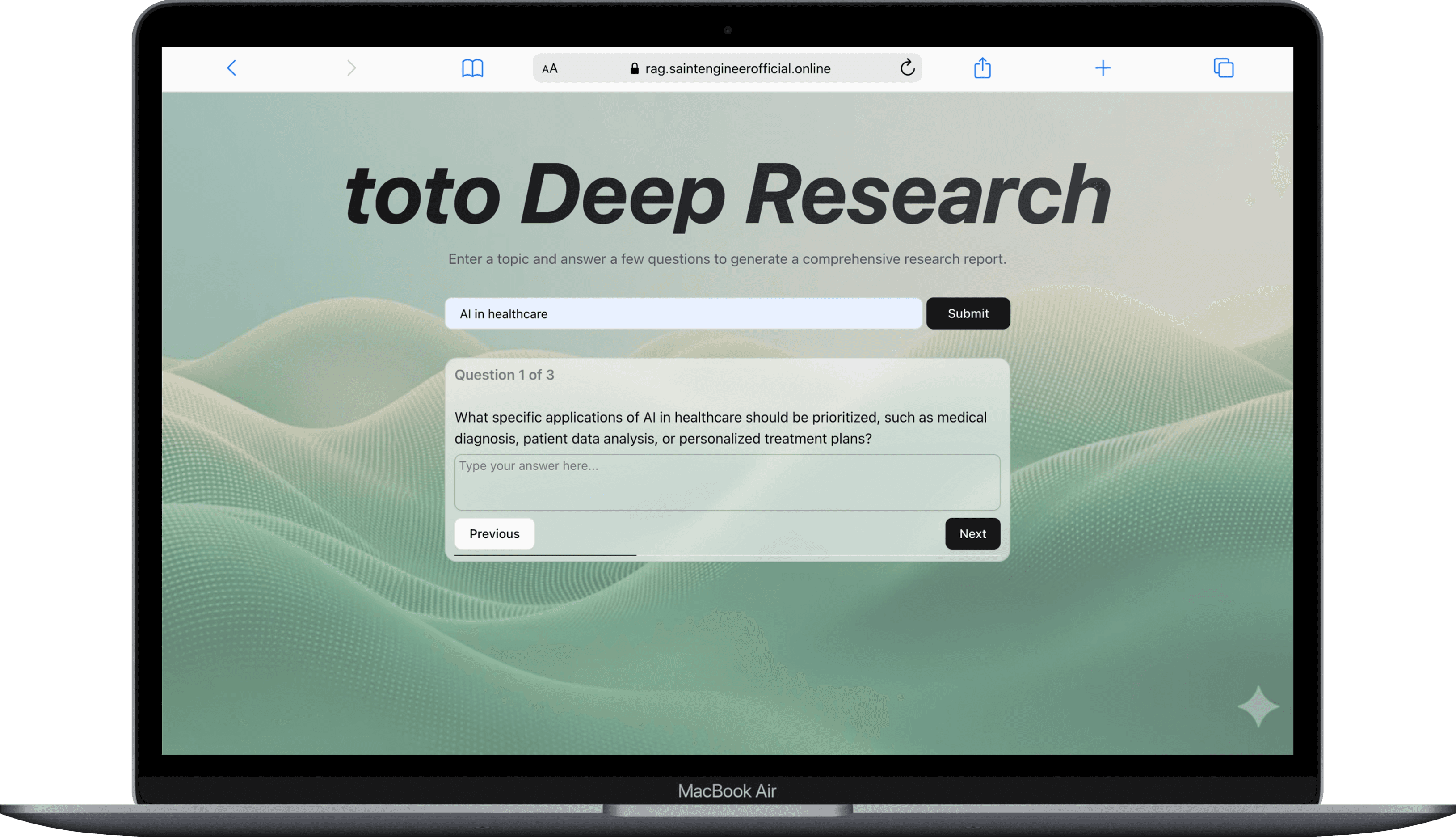Click the Next button for Question 1
This screenshot has width=1456, height=837.
[972, 533]
